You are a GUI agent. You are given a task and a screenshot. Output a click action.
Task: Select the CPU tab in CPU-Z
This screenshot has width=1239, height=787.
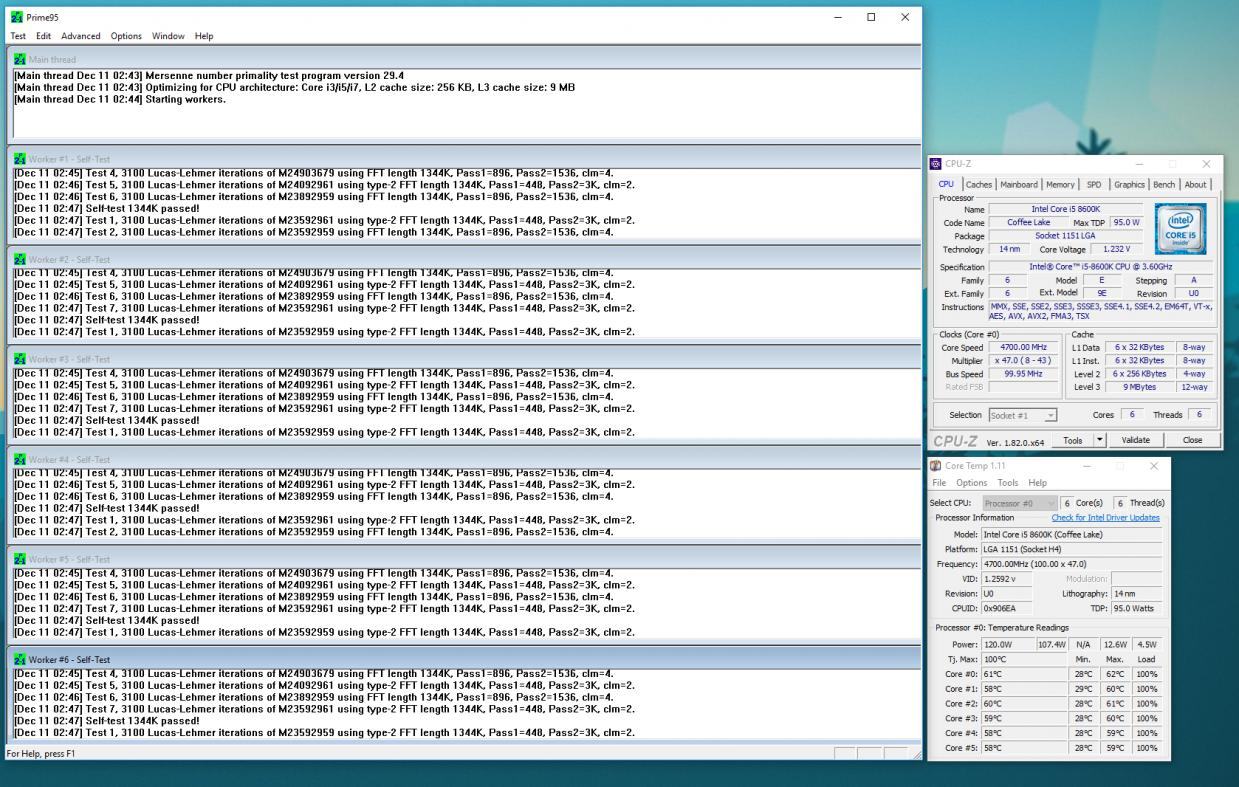pyautogui.click(x=946, y=184)
